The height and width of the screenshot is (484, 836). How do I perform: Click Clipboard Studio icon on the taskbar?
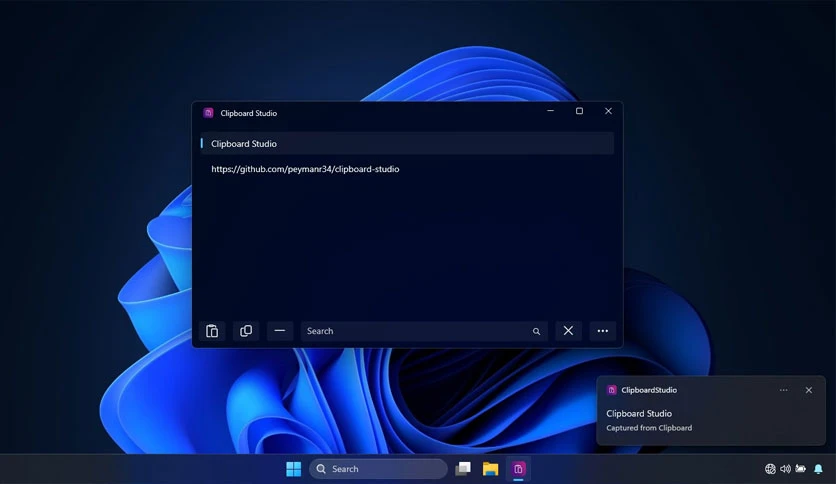click(518, 469)
